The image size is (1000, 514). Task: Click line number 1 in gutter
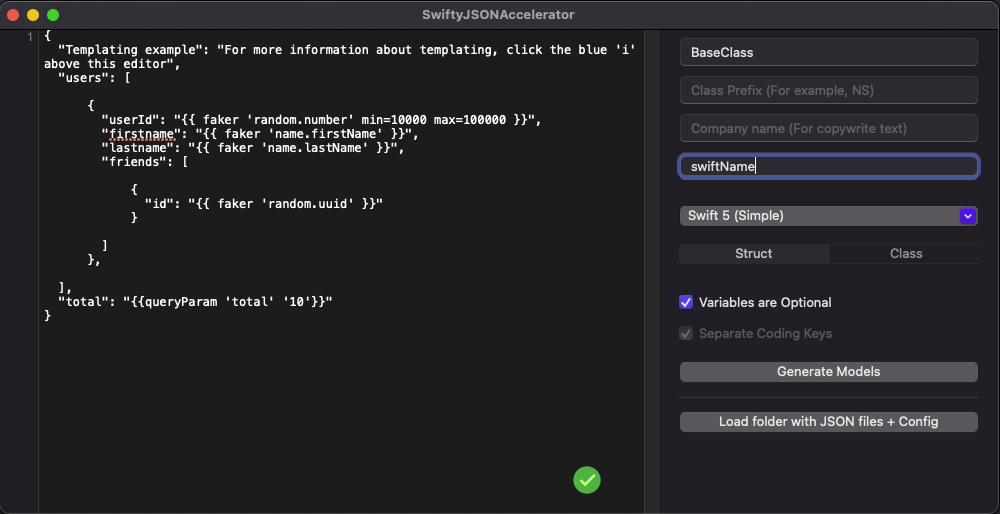[29, 36]
